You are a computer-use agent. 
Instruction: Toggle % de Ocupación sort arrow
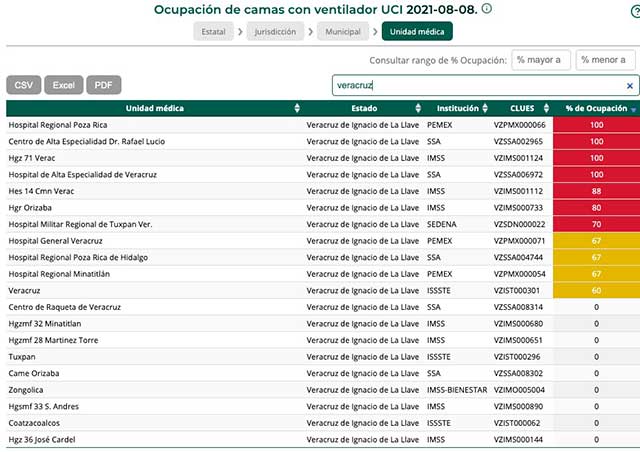[633, 109]
